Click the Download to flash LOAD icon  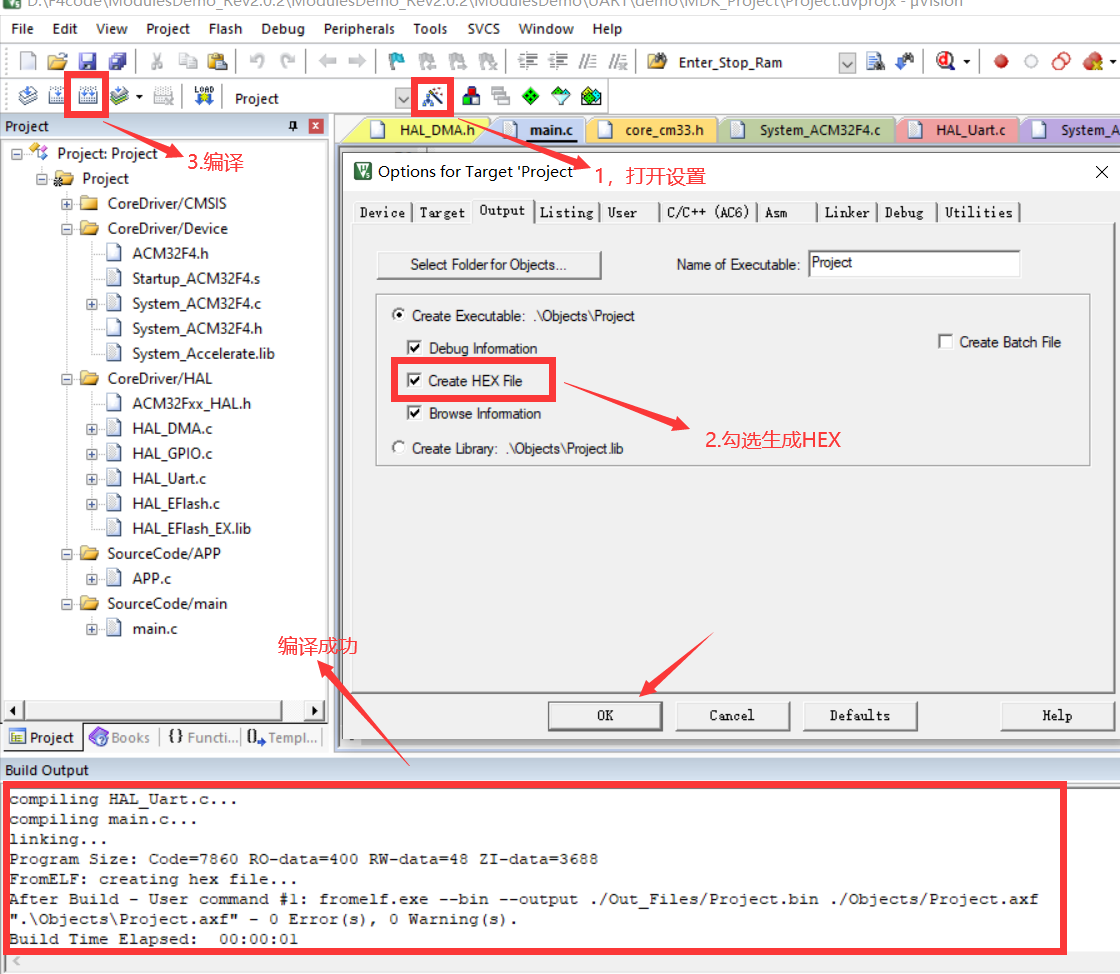pos(204,97)
